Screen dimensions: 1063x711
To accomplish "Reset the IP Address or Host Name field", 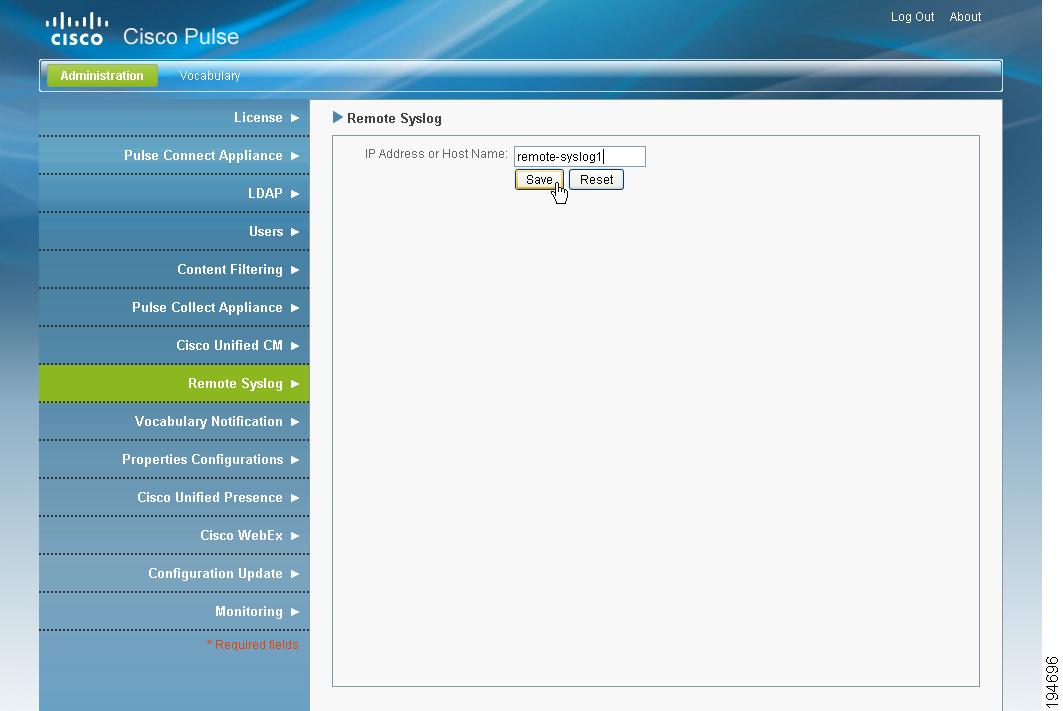I will [x=596, y=179].
